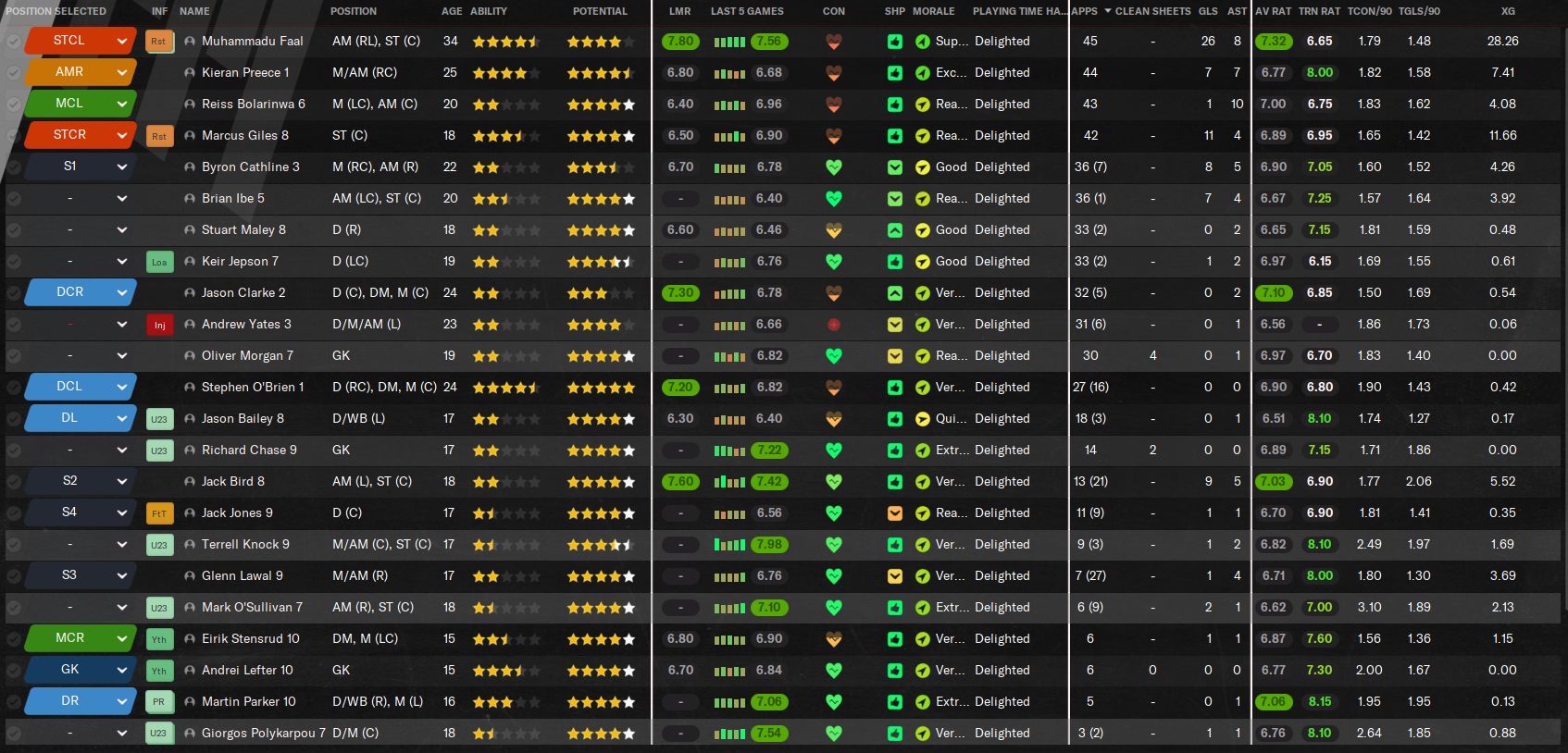Click the red injury condition icon for Andrew Yates
Viewport: 1568px width, 753px height.
(834, 325)
